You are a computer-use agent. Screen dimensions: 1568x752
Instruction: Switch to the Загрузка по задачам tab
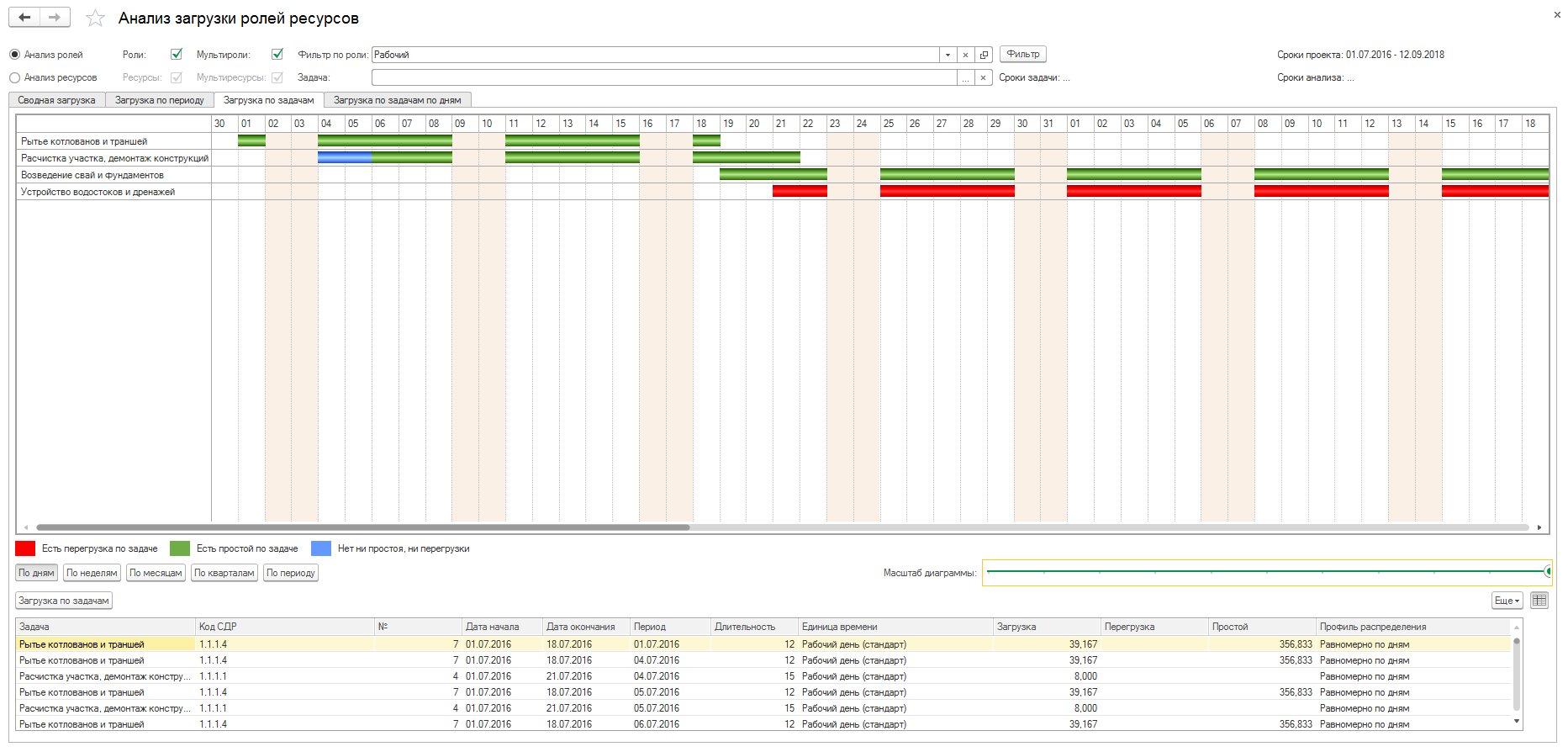[269, 100]
